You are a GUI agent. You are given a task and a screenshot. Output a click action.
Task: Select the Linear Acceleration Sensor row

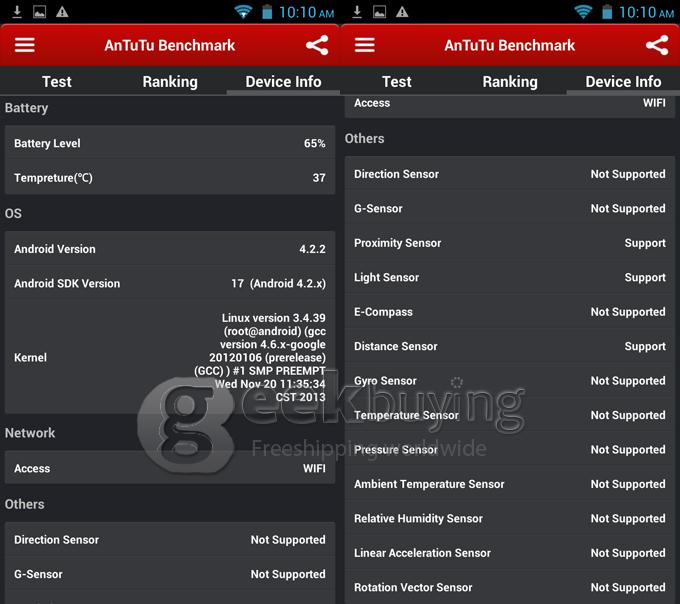(510, 553)
